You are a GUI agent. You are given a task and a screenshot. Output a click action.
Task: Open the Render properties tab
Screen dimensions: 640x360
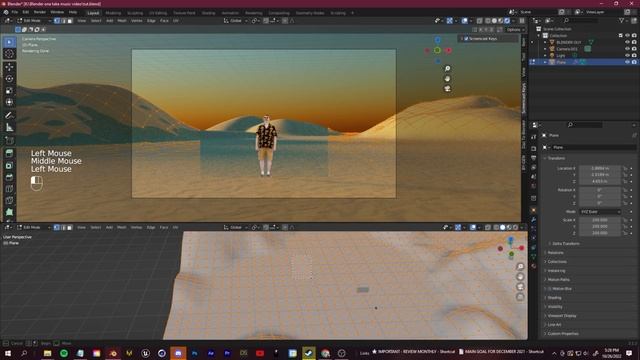533,148
